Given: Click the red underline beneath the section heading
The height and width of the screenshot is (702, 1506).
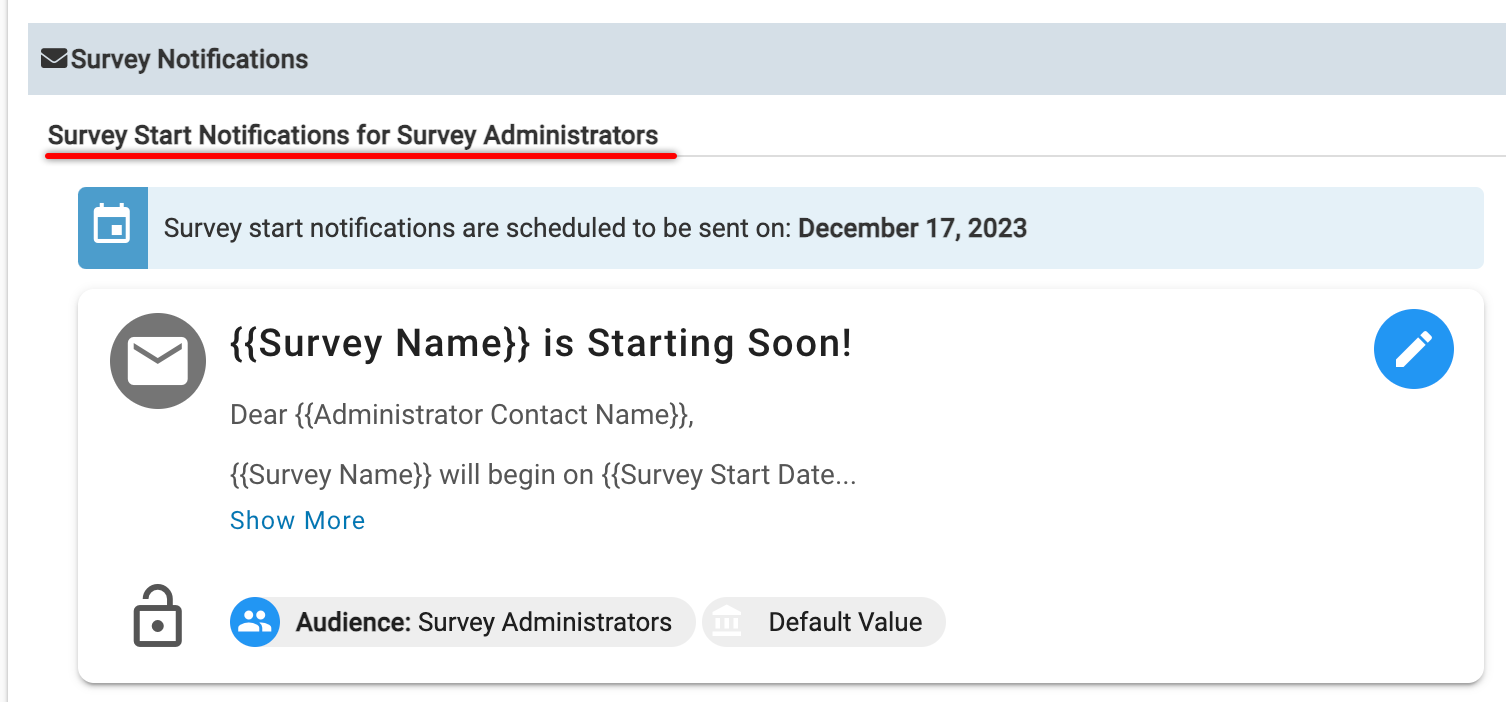Looking at the screenshot, I should coord(361,155).
